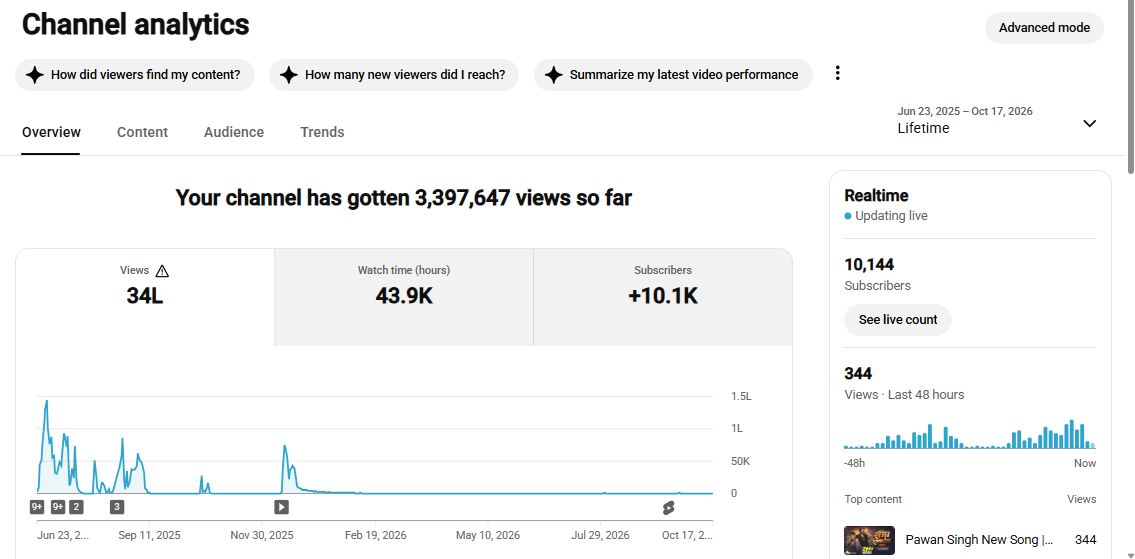This screenshot has width=1135, height=559.
Task: Ask 'How did viewers find my content?'
Action: tap(135, 75)
